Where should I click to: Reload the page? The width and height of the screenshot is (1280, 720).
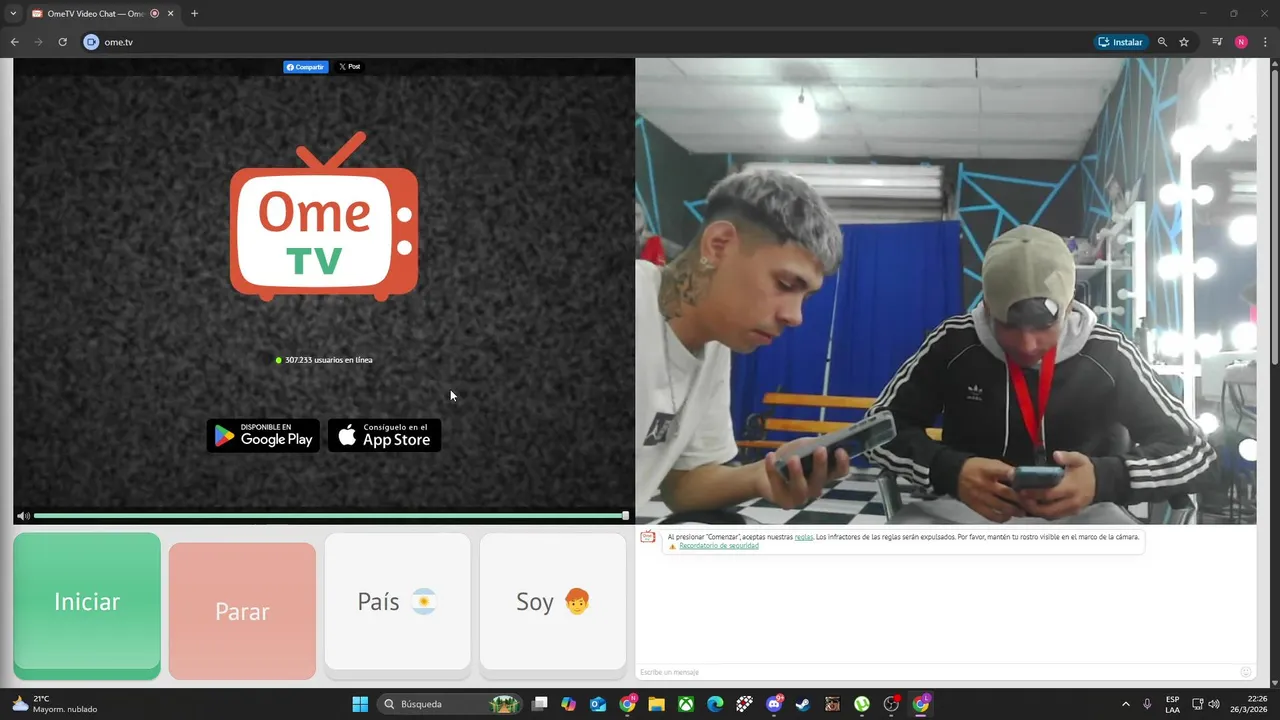[62, 42]
